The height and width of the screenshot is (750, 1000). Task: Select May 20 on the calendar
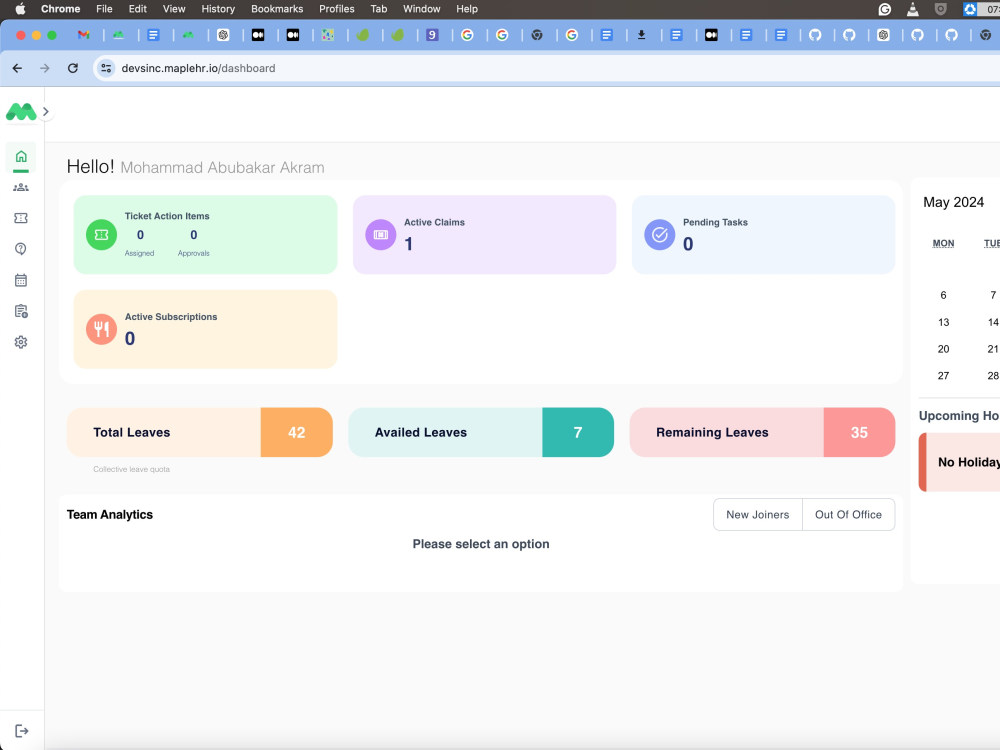pos(943,349)
